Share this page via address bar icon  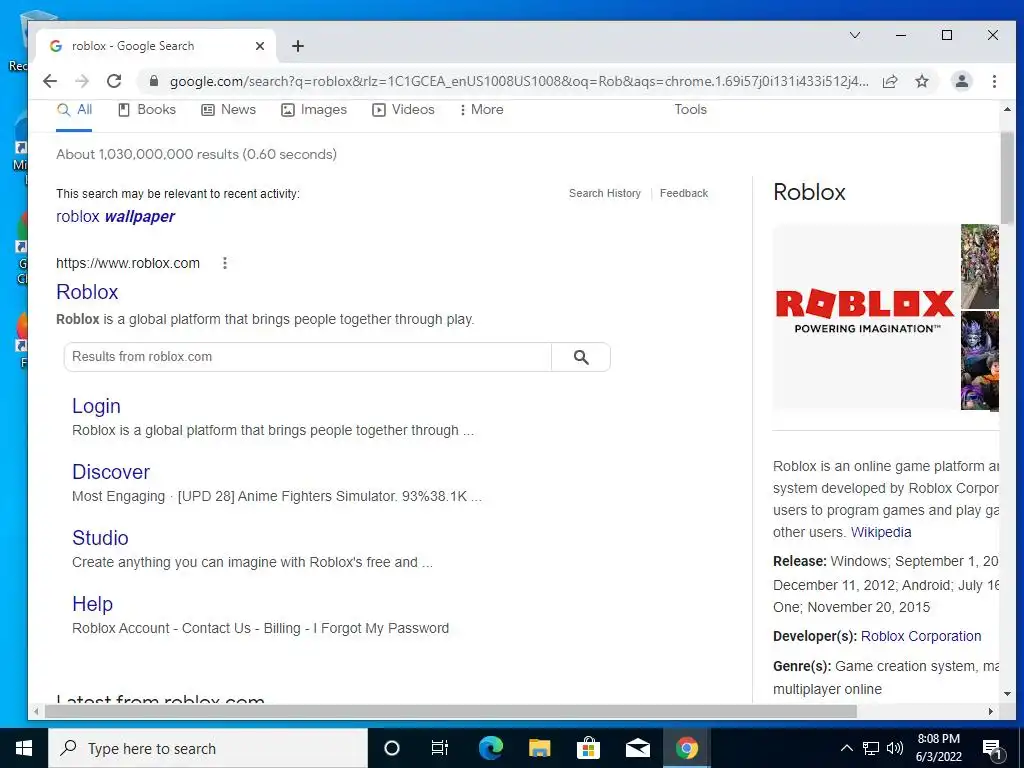(x=889, y=81)
